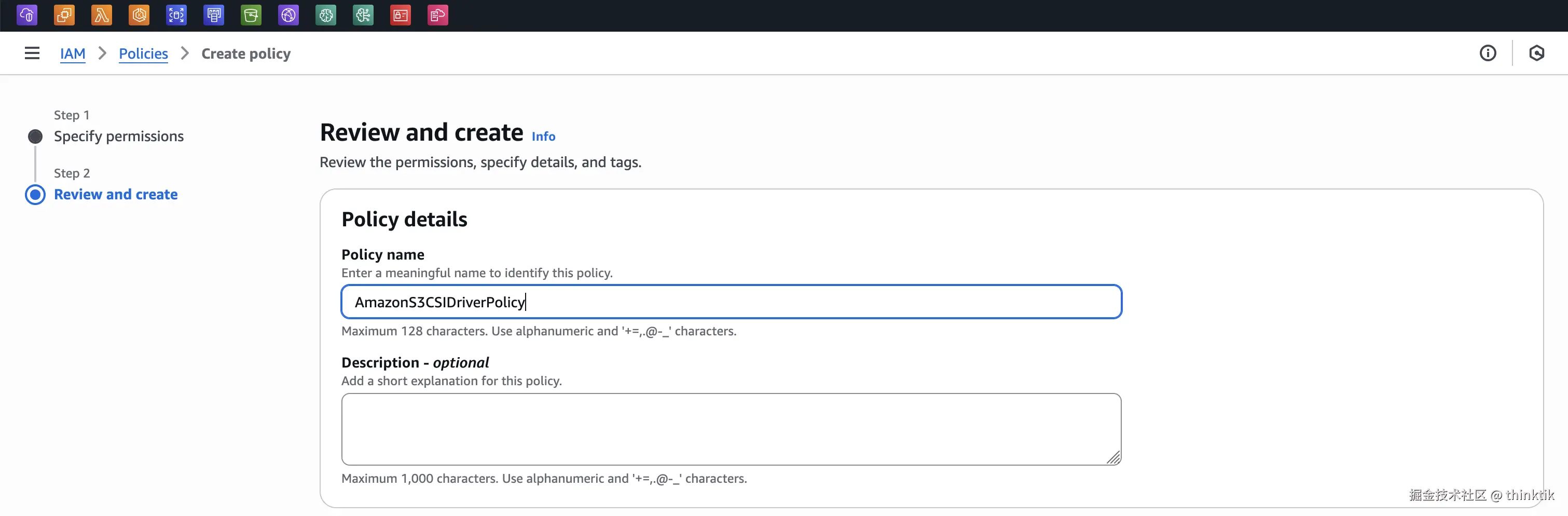Open the pink document-and-cloud service shortcut
Screen dimensions: 1568x516
click(x=438, y=15)
